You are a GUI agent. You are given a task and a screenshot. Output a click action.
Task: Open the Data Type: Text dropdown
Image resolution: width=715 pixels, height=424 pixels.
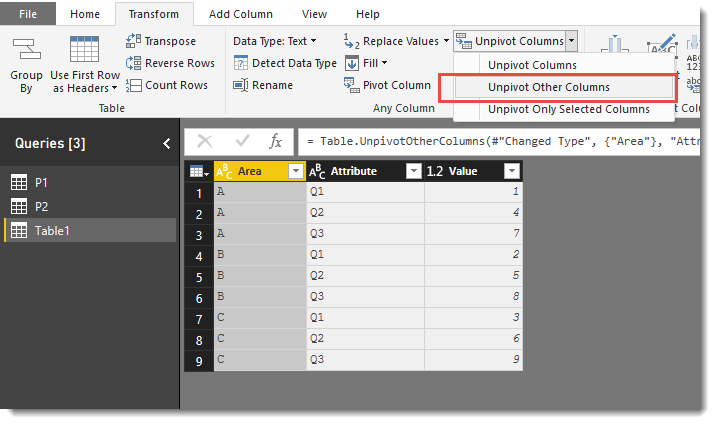(275, 41)
